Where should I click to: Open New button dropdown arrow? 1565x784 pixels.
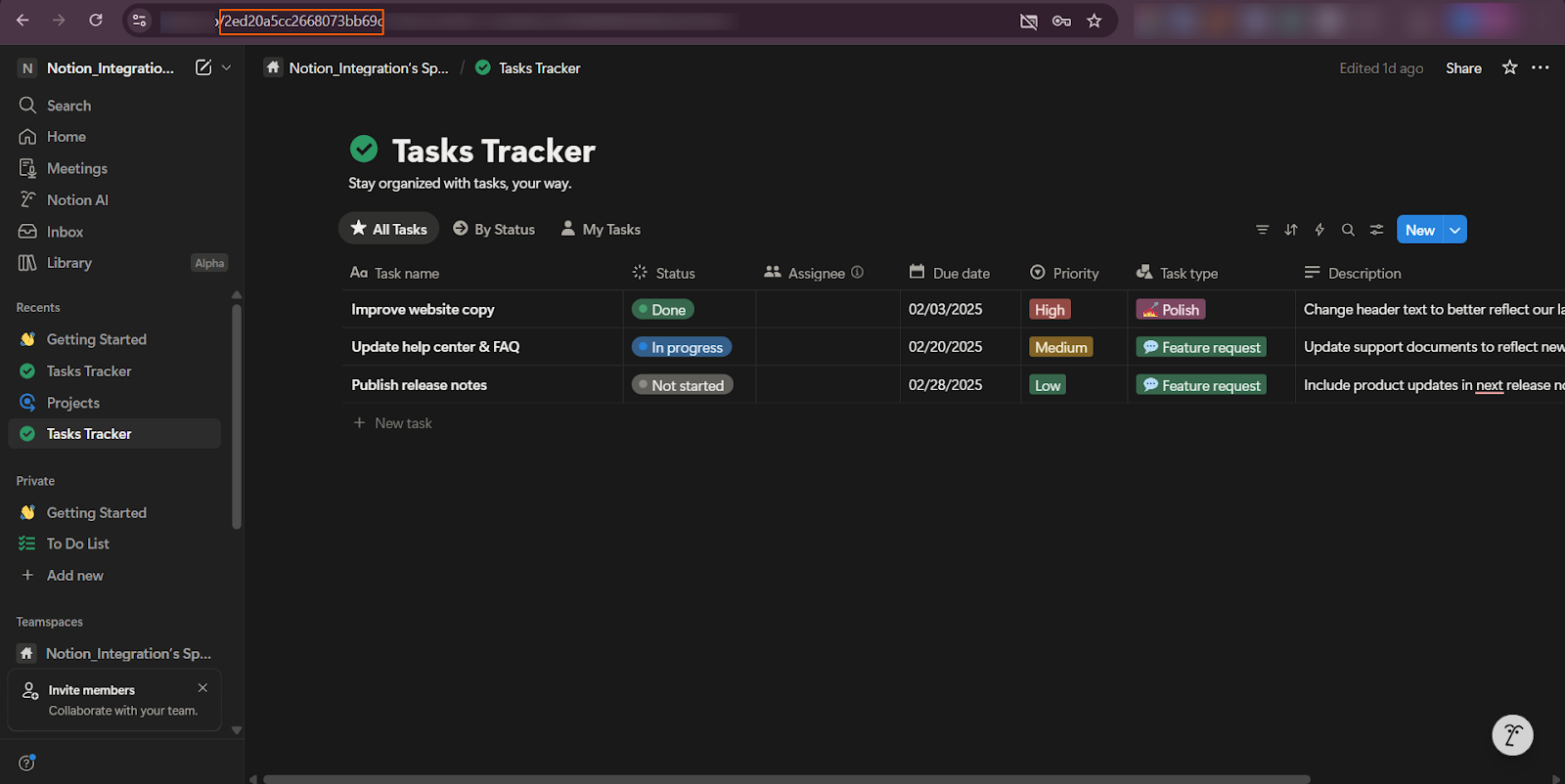point(1455,230)
